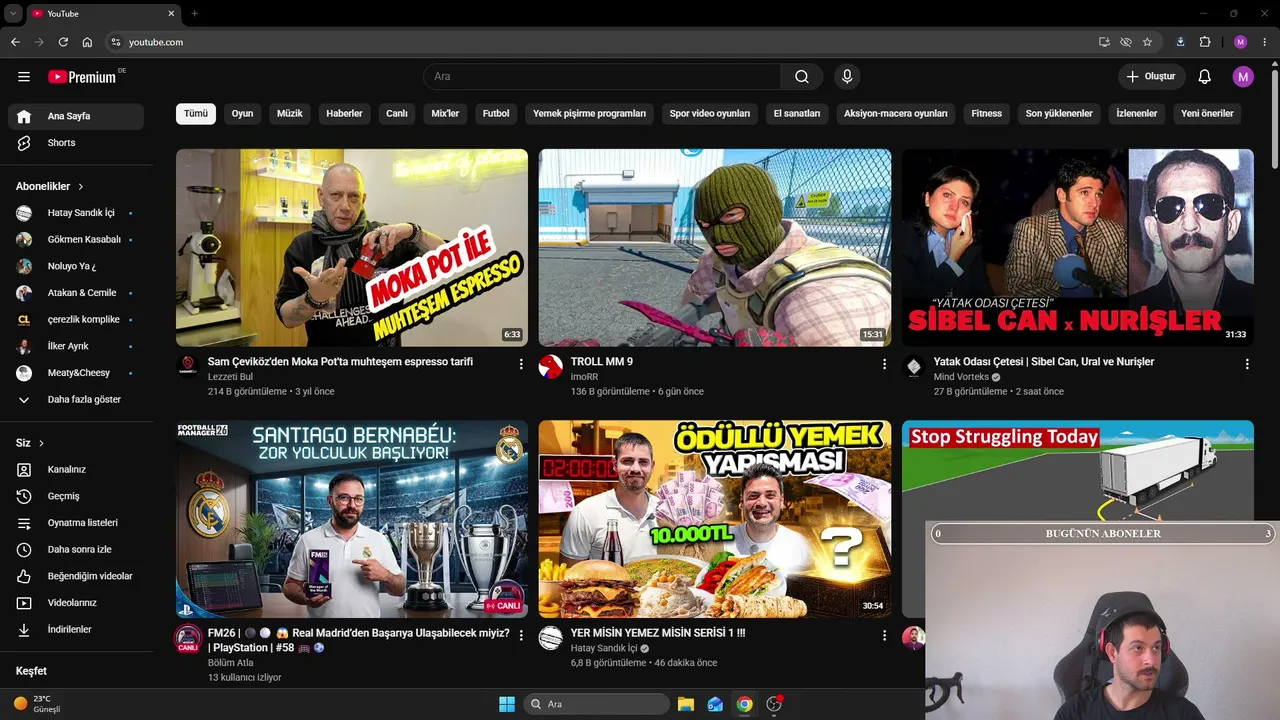
Task: Open the Sam Çeviköz Moka Pot video title
Action: click(x=340, y=362)
